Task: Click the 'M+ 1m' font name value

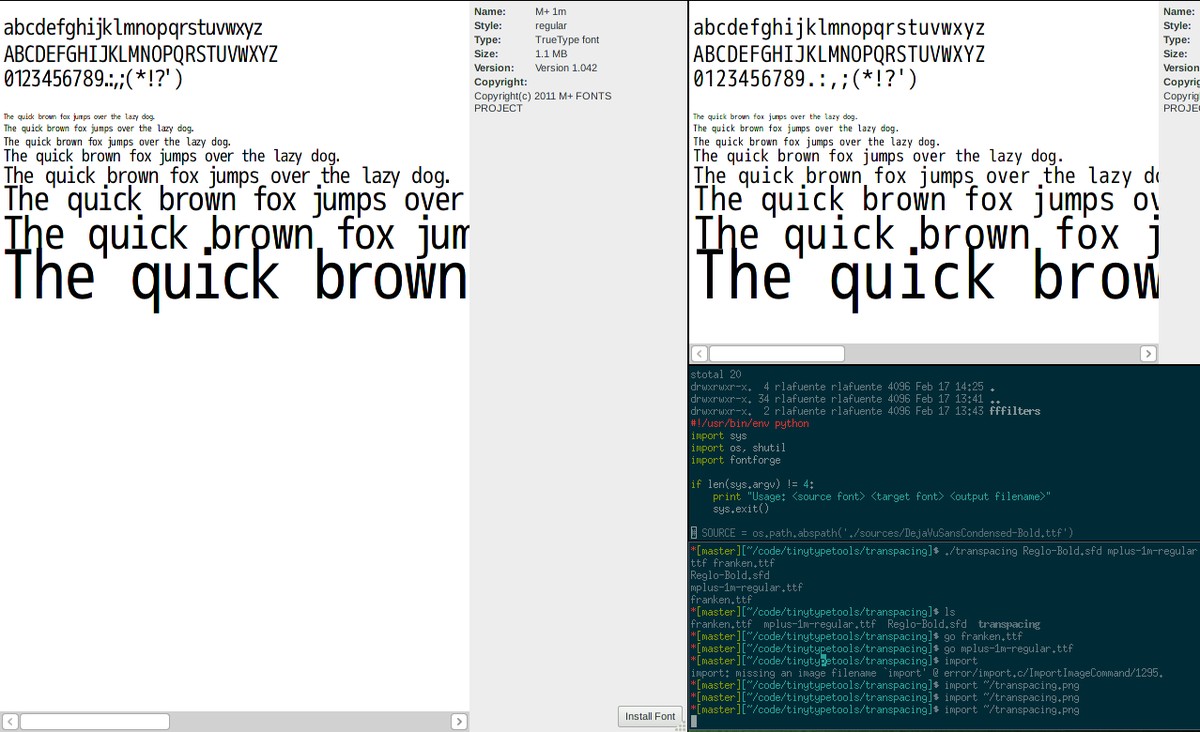Action: click(551, 12)
